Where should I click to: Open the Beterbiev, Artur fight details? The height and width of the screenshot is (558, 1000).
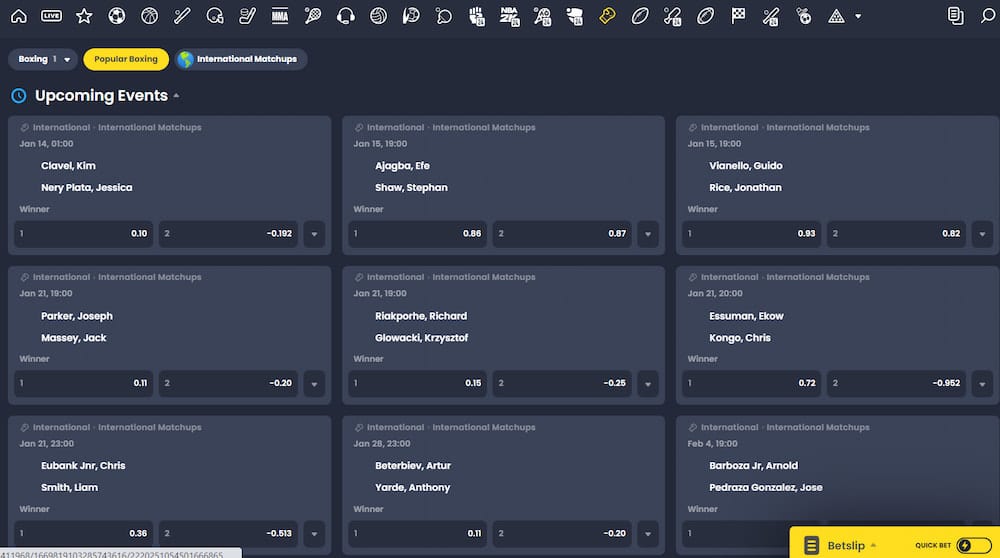[413, 466]
